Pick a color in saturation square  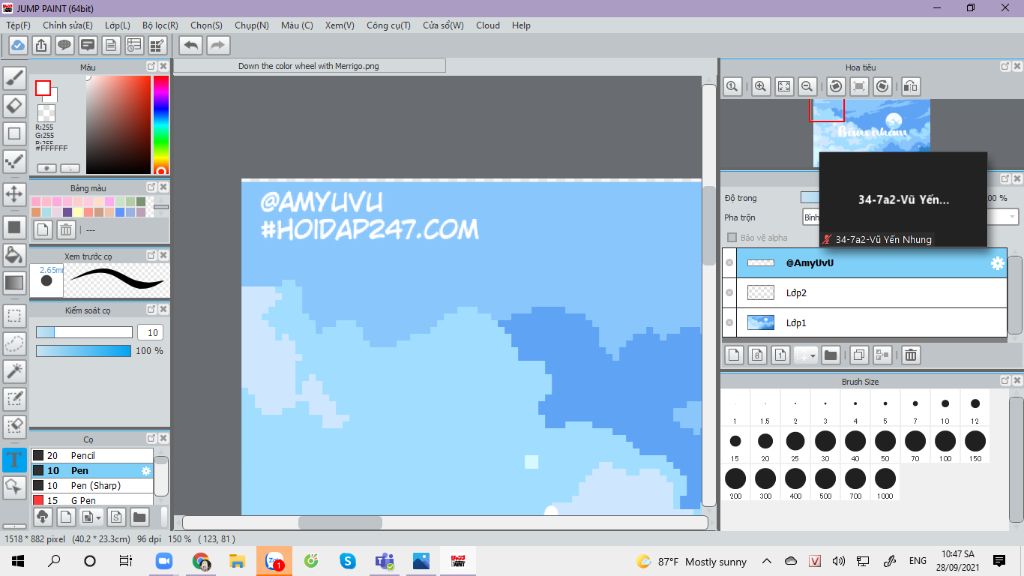coord(118,124)
